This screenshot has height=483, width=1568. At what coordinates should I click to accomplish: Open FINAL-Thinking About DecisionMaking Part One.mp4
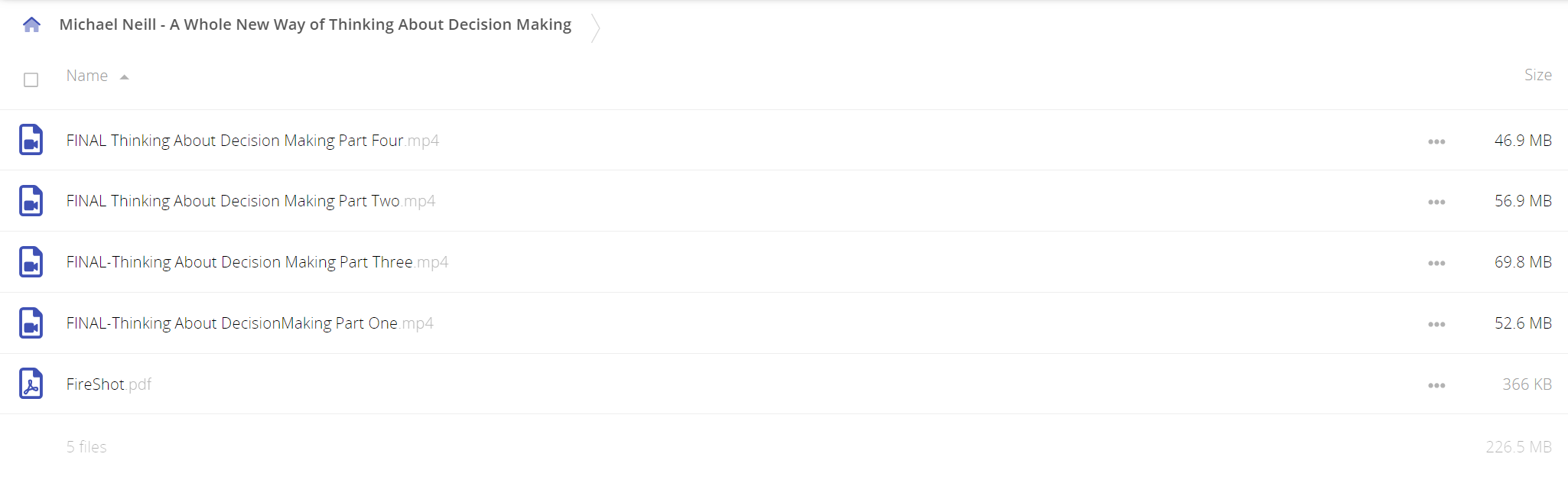tap(249, 323)
